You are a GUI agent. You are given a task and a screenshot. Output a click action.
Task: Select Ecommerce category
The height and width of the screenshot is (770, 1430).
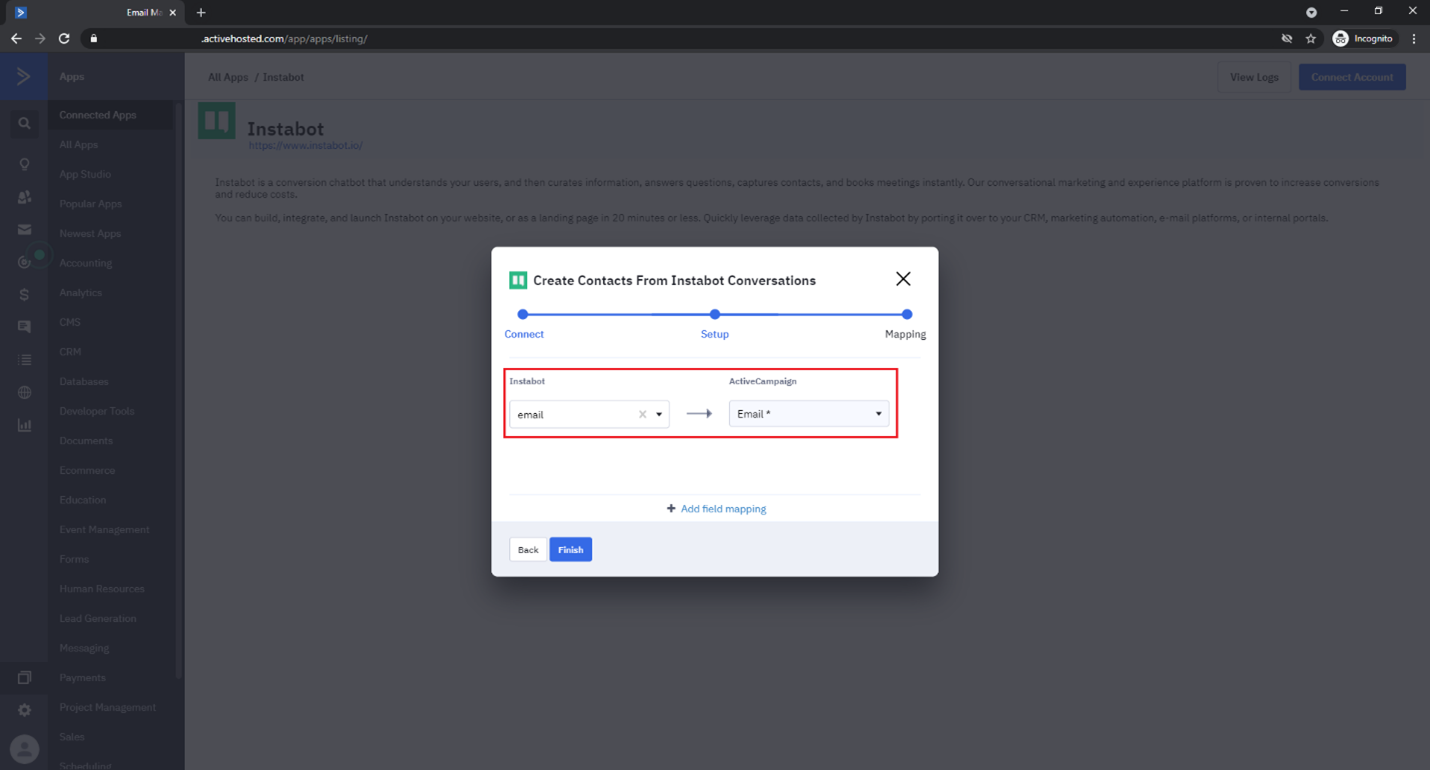(87, 470)
